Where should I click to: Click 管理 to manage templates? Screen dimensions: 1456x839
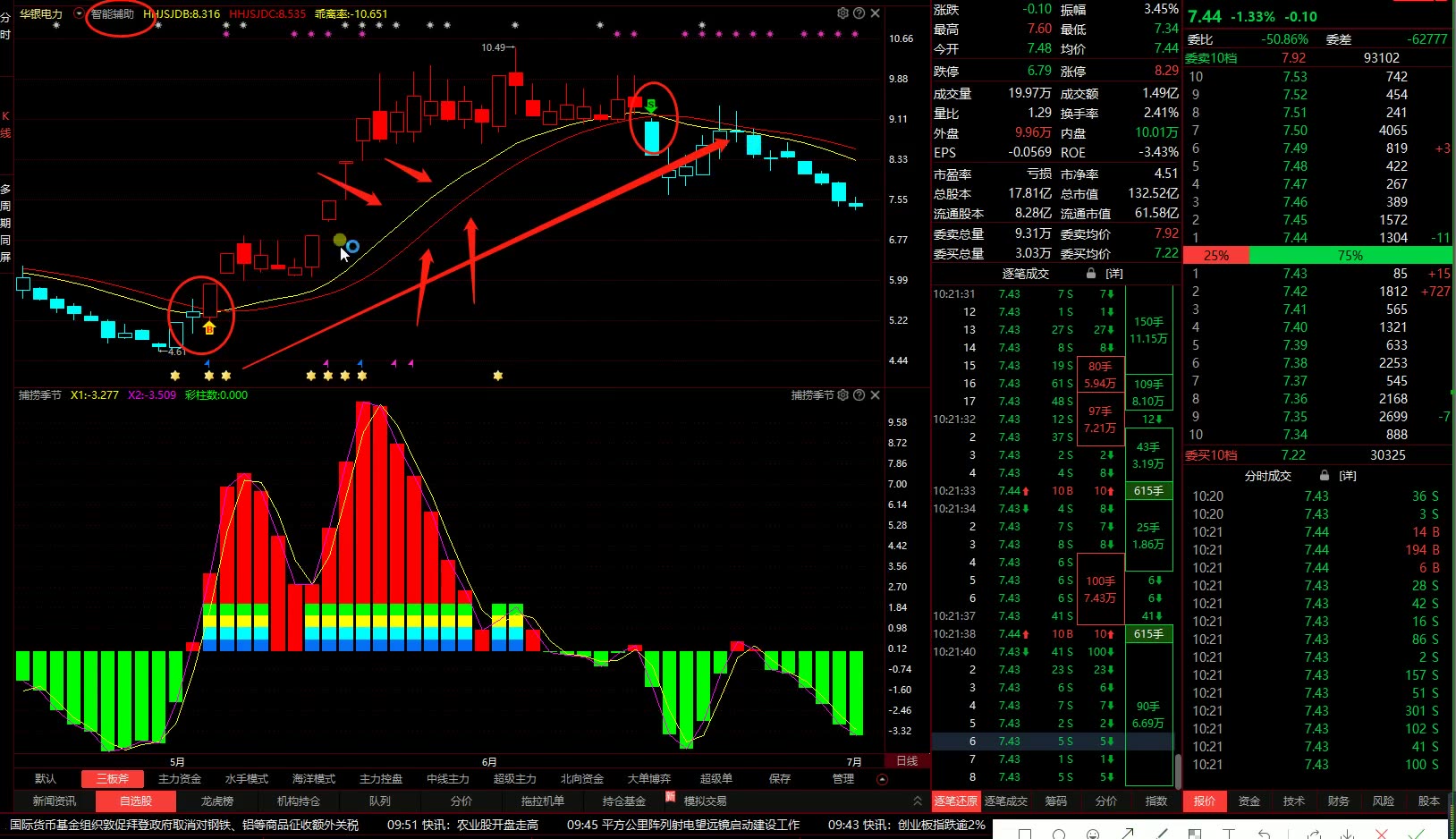click(843, 779)
